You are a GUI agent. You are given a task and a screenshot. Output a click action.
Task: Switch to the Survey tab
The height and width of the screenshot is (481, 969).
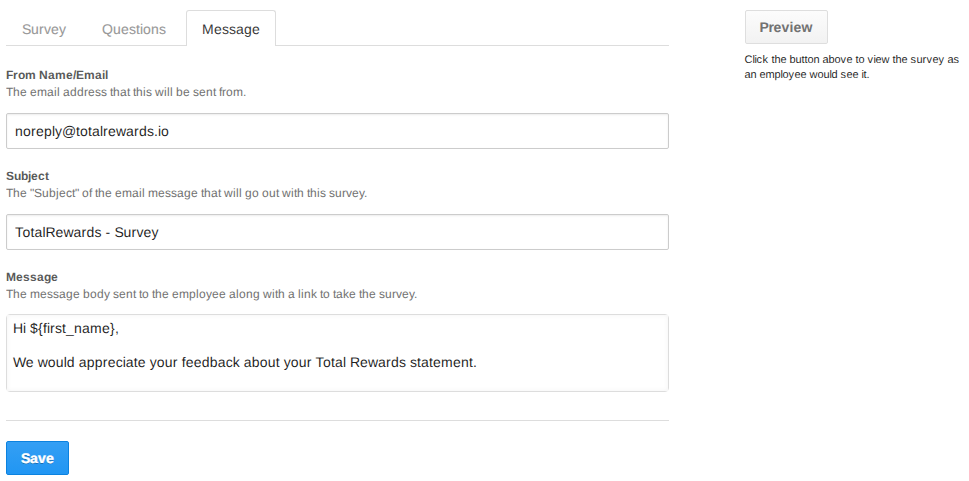click(x=44, y=29)
